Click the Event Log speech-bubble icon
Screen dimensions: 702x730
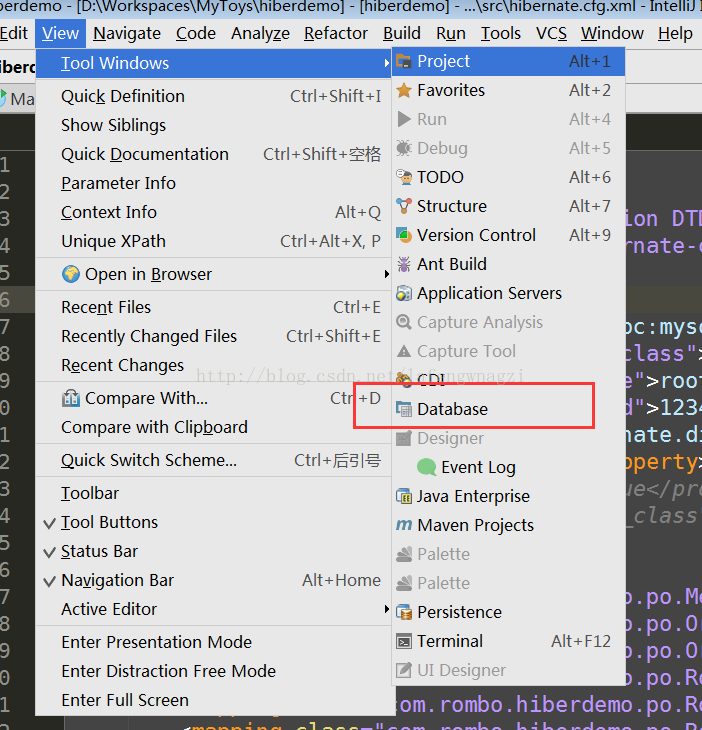point(427,467)
